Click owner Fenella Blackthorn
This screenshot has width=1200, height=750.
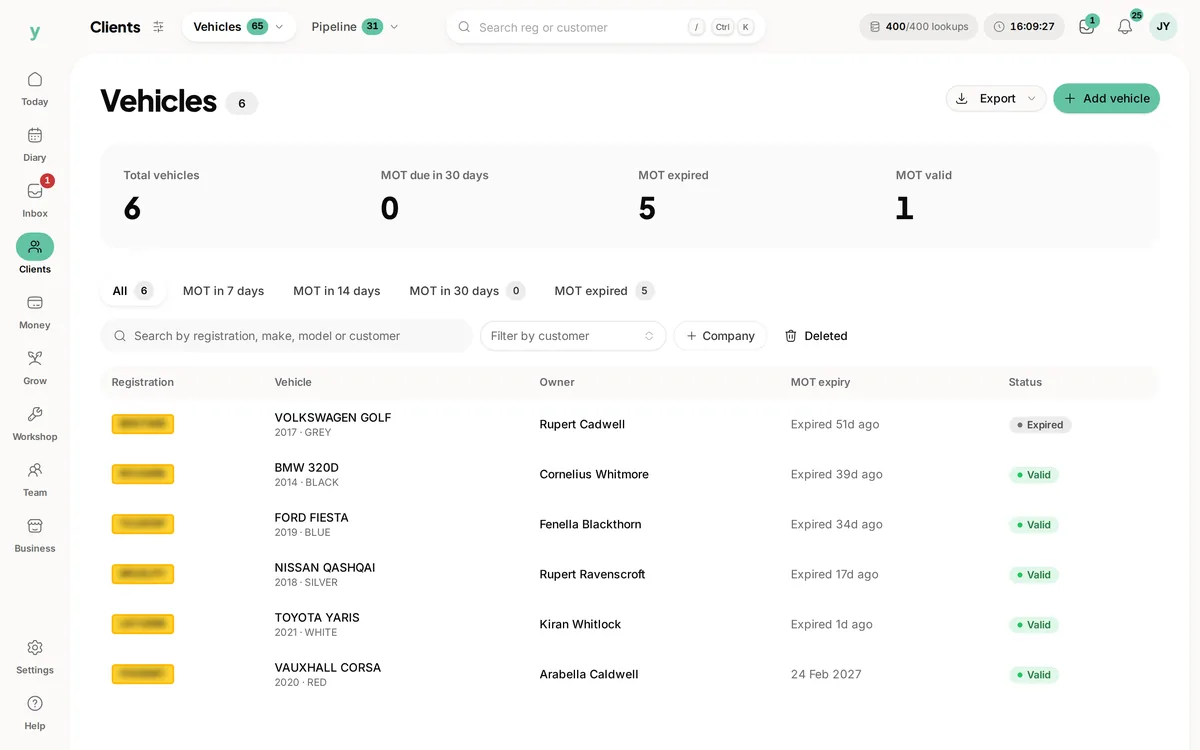[x=590, y=524]
